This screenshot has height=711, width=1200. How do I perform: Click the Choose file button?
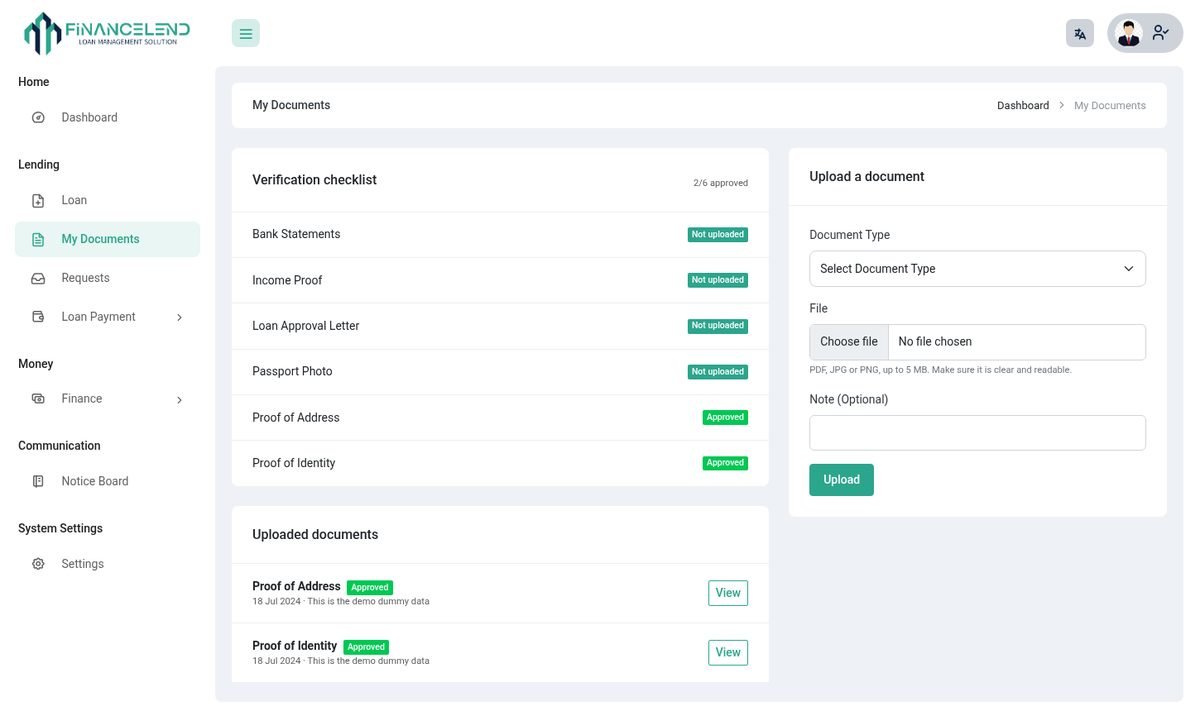849,342
